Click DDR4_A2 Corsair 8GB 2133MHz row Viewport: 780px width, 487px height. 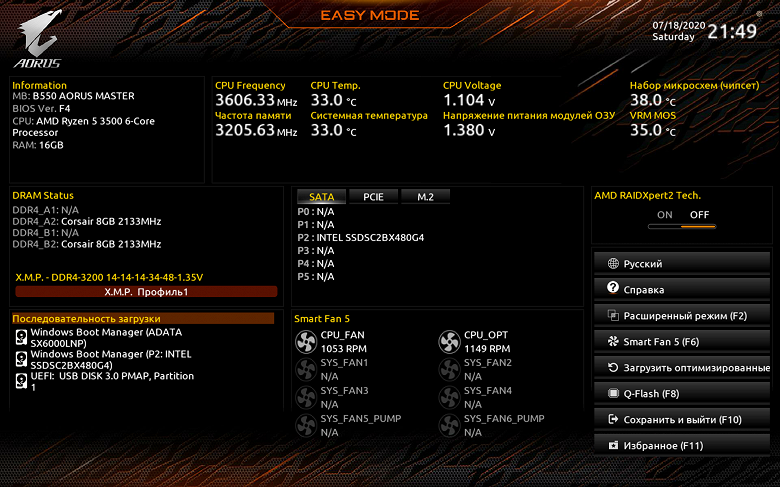tap(87, 221)
